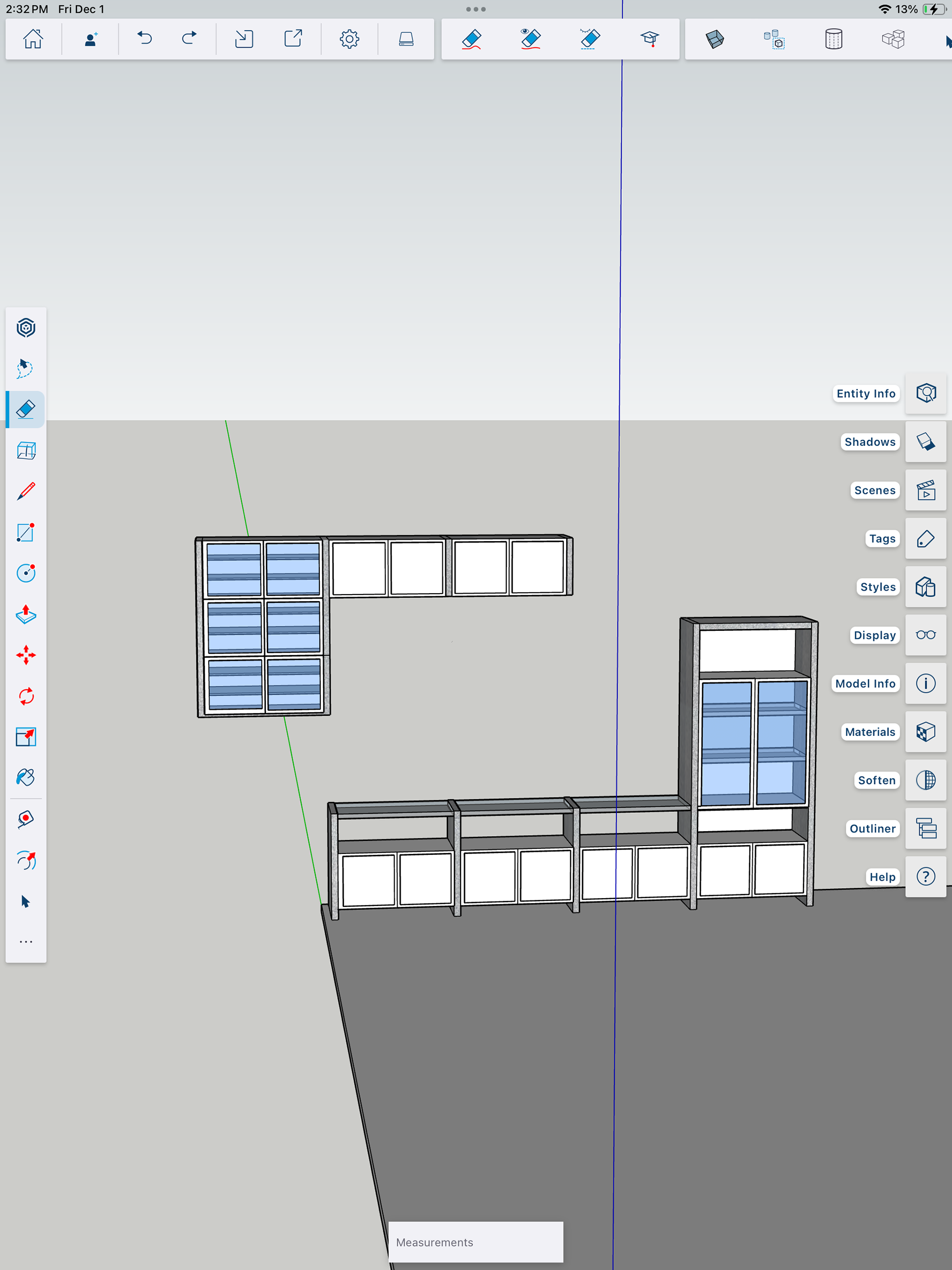Select the Orbit tool at top
The height and width of the screenshot is (1270, 952).
click(26, 328)
